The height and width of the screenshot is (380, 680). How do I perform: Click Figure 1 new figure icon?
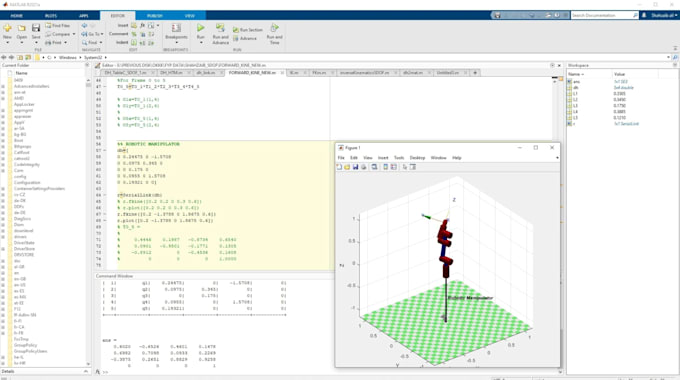point(339,167)
